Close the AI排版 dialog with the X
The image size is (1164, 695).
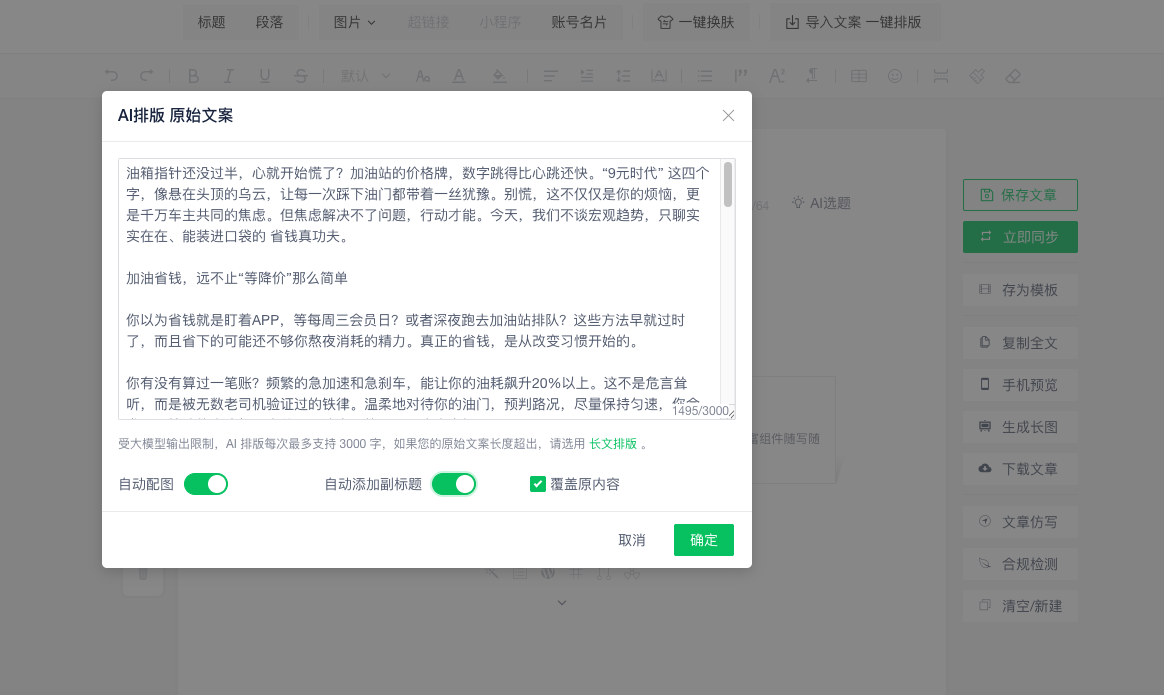pyautogui.click(x=728, y=116)
